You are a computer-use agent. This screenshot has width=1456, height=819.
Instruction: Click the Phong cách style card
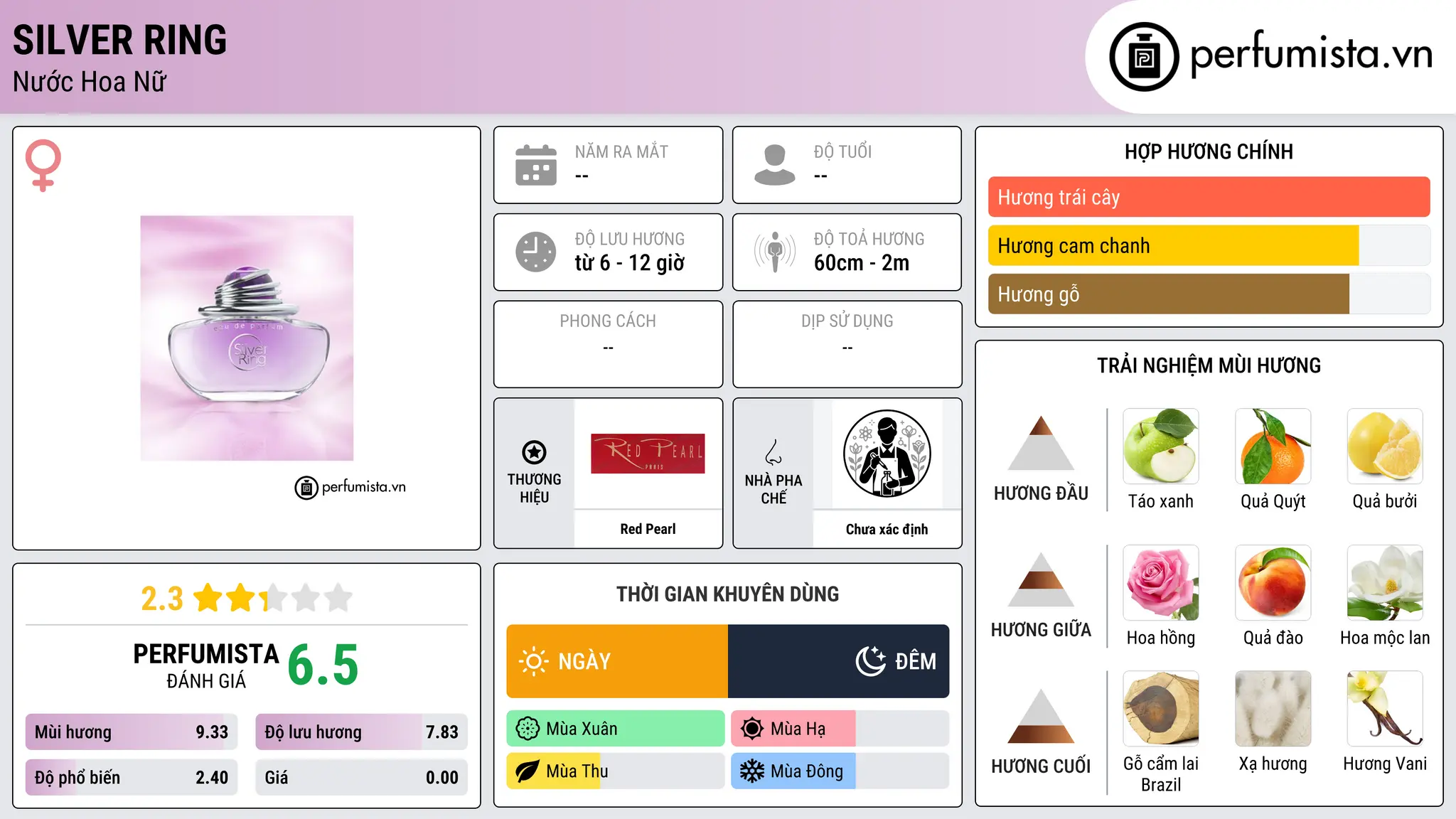click(x=609, y=344)
